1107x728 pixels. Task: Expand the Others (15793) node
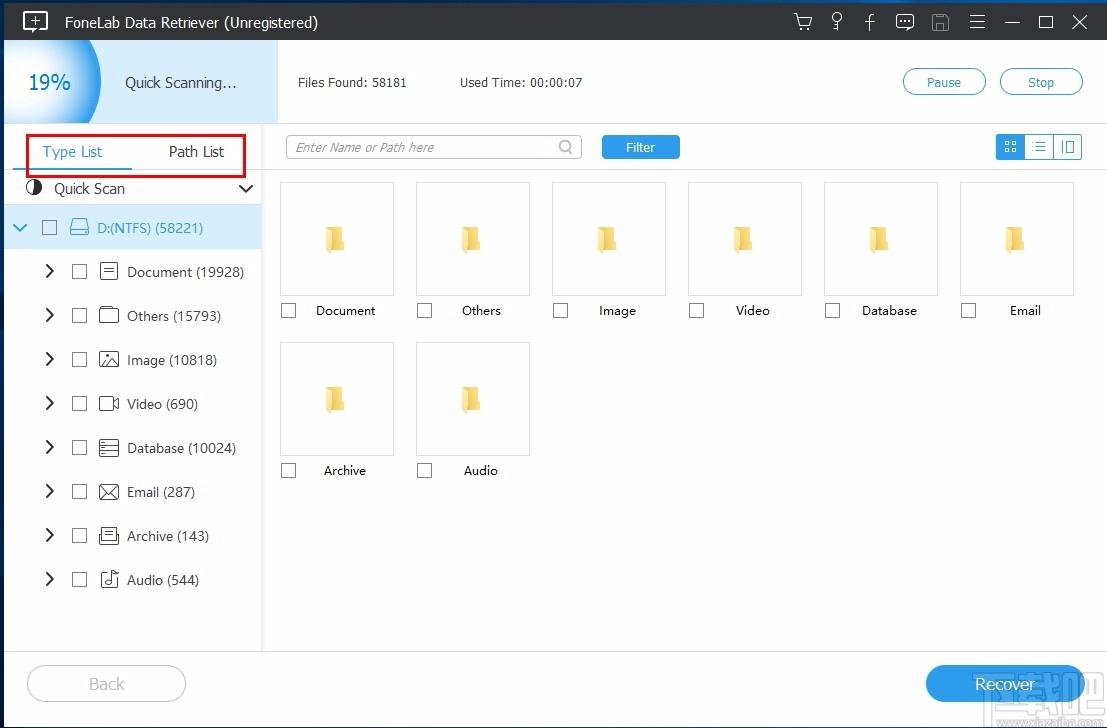click(x=49, y=315)
